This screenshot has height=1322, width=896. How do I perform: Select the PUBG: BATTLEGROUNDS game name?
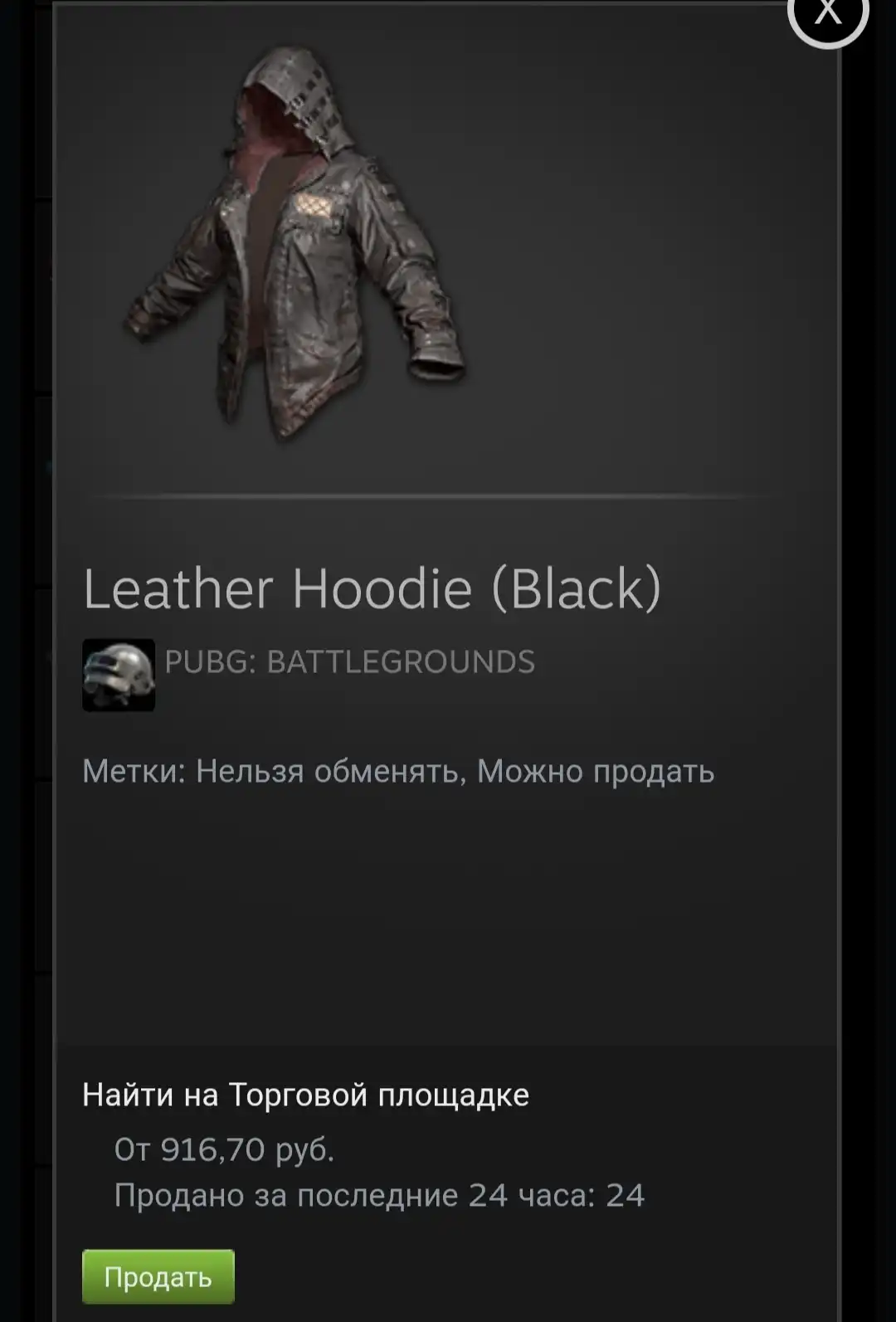[349, 661]
